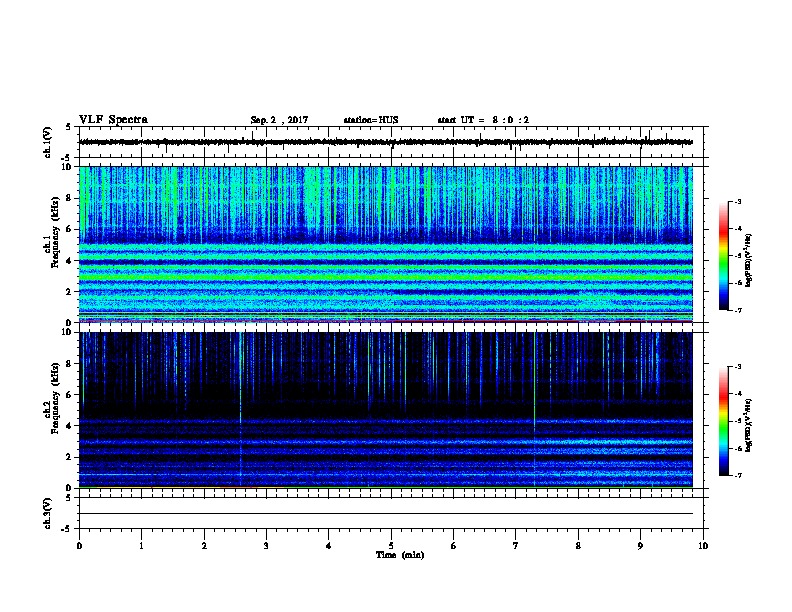Click the ch.1 "Frequency (kHz)" axis label
Viewport: 792px width, 612px height.
(x=55, y=232)
